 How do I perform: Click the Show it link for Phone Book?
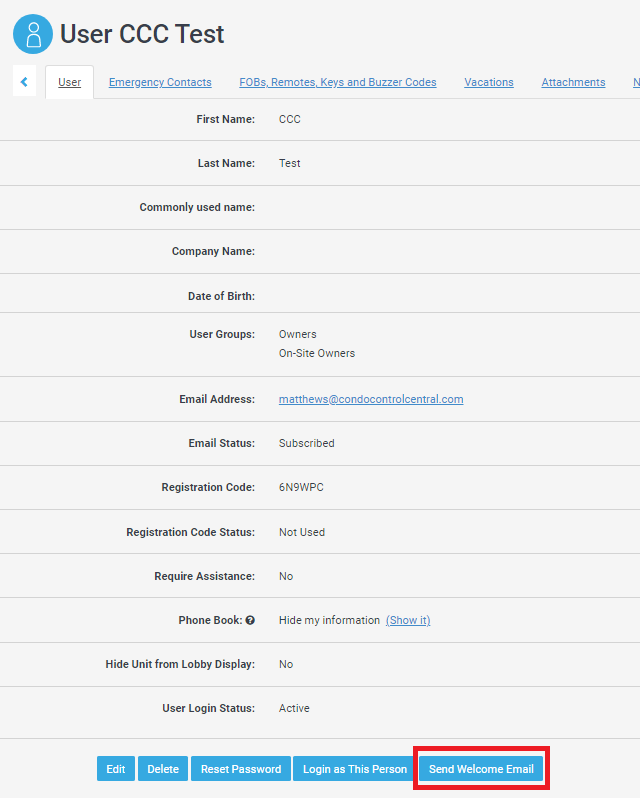408,620
